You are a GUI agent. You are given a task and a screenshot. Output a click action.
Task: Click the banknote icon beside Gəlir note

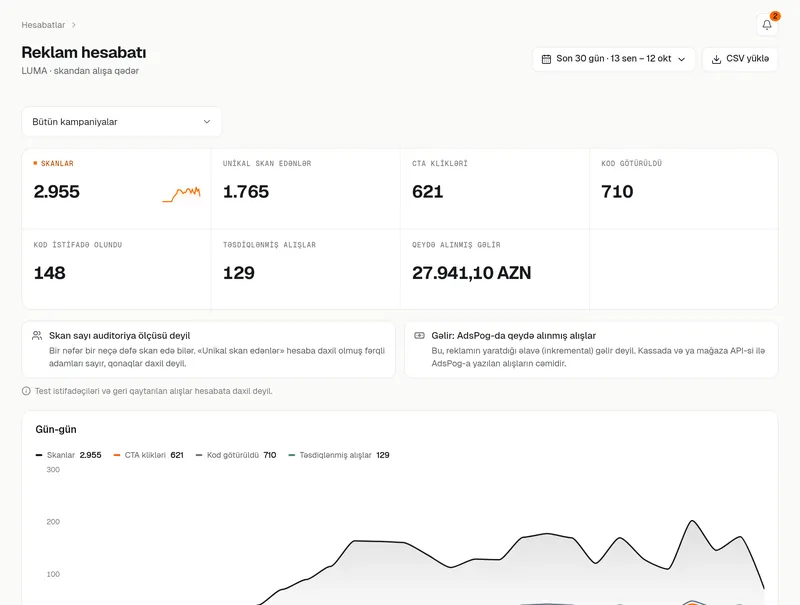(419, 336)
